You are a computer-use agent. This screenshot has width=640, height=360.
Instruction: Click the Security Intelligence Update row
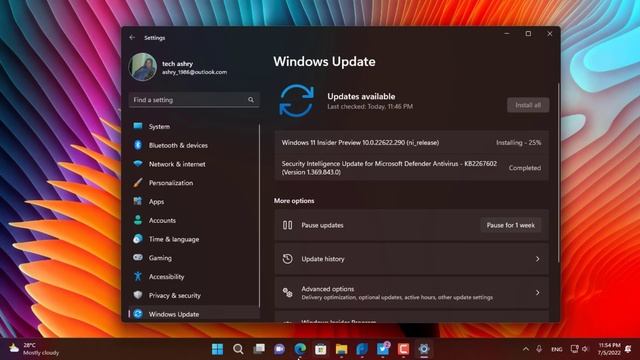(x=411, y=168)
